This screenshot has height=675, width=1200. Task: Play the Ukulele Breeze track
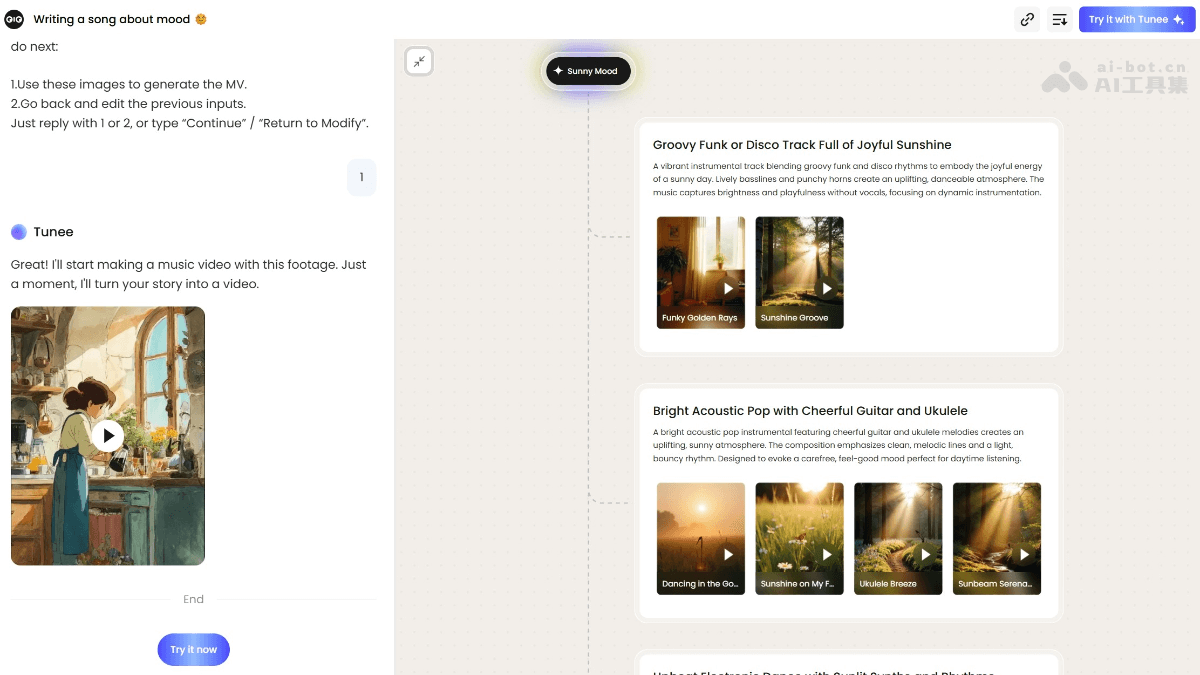point(925,554)
